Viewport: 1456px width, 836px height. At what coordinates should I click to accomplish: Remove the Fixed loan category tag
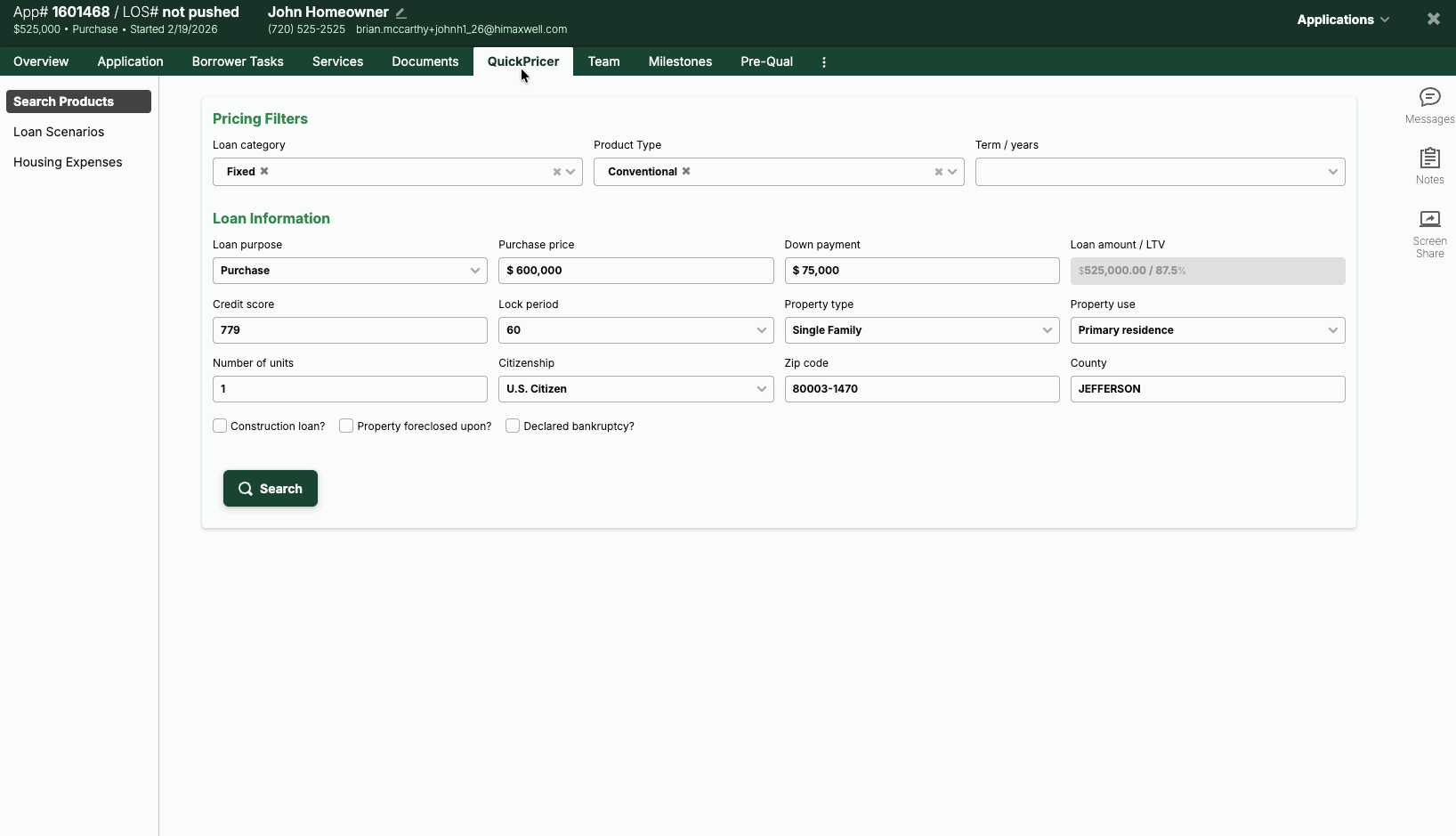tap(264, 171)
